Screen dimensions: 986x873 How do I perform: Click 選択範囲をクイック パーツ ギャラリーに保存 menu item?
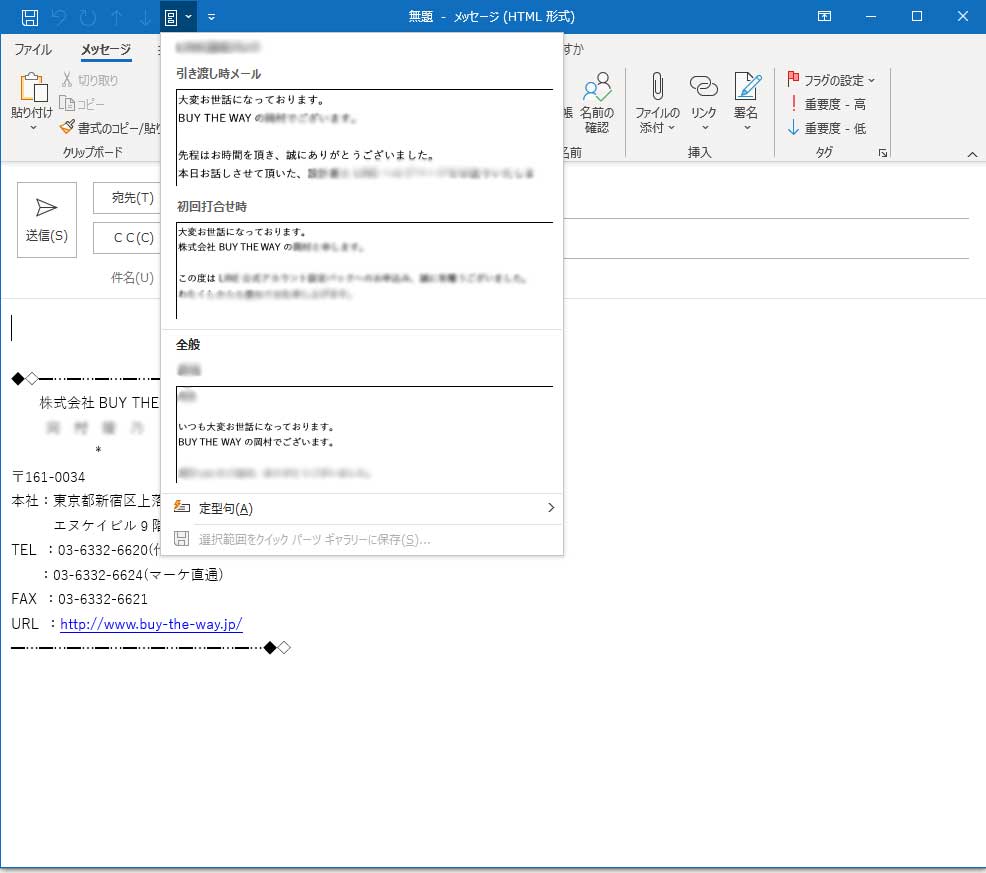click(x=362, y=540)
